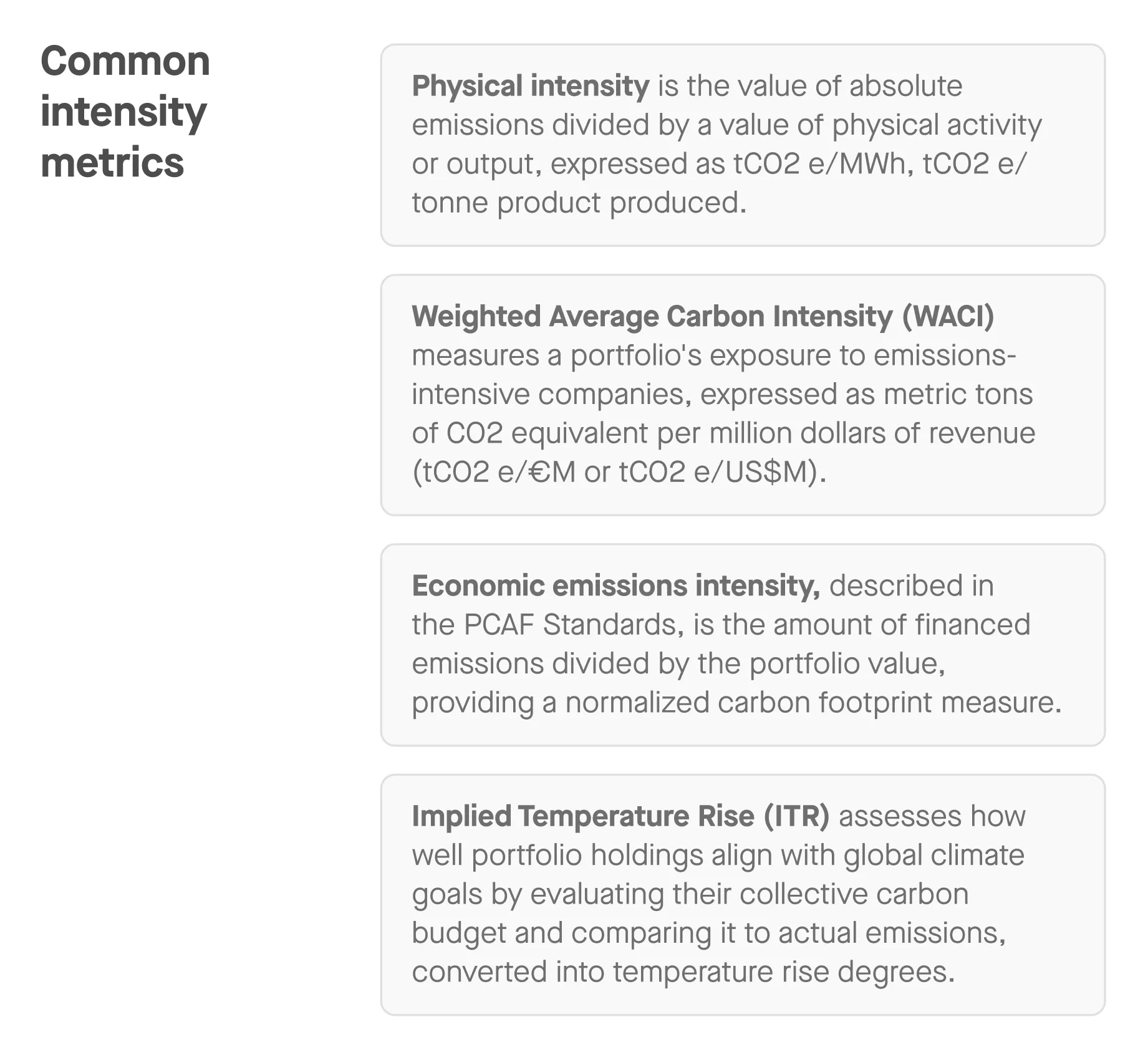Click the "global climate" words in ITR card
Viewport: 1148px width, 1060px height.
tap(933, 855)
